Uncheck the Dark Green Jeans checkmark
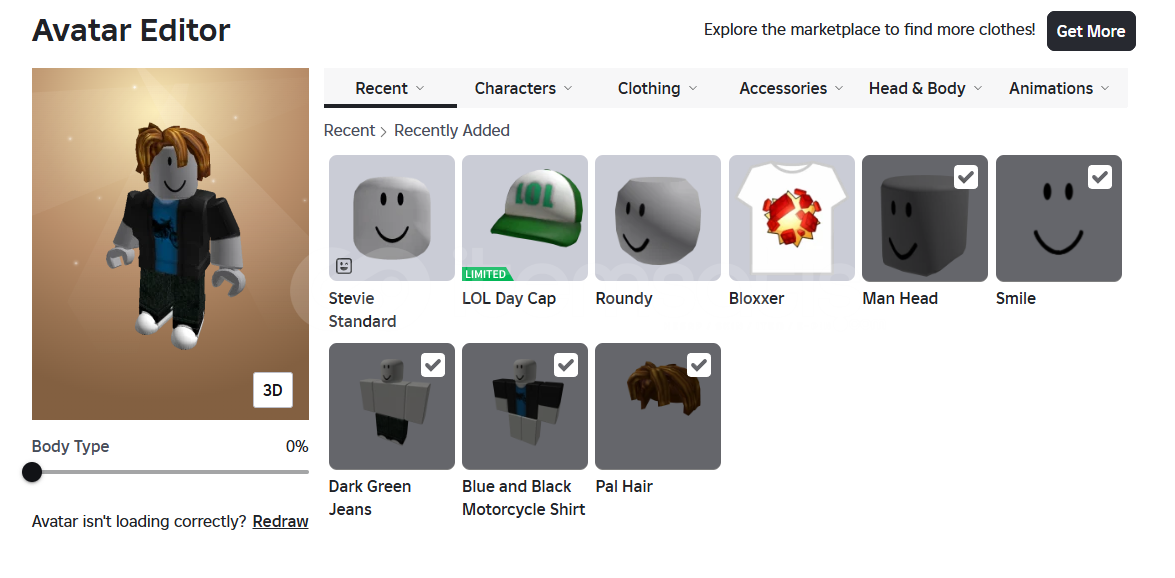The image size is (1175, 578). click(x=432, y=365)
